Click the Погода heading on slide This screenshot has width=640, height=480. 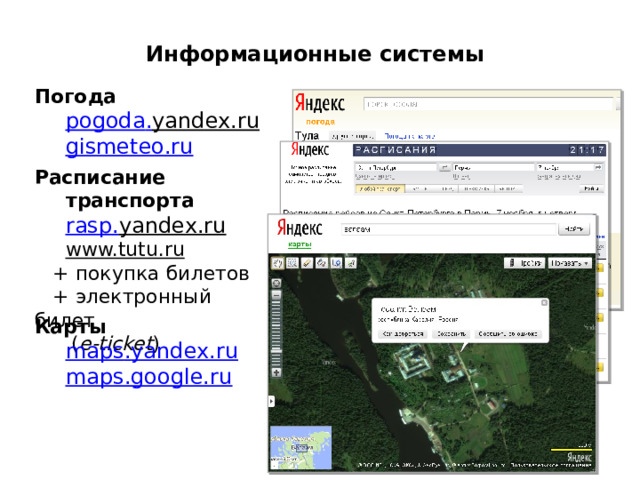click(x=75, y=96)
